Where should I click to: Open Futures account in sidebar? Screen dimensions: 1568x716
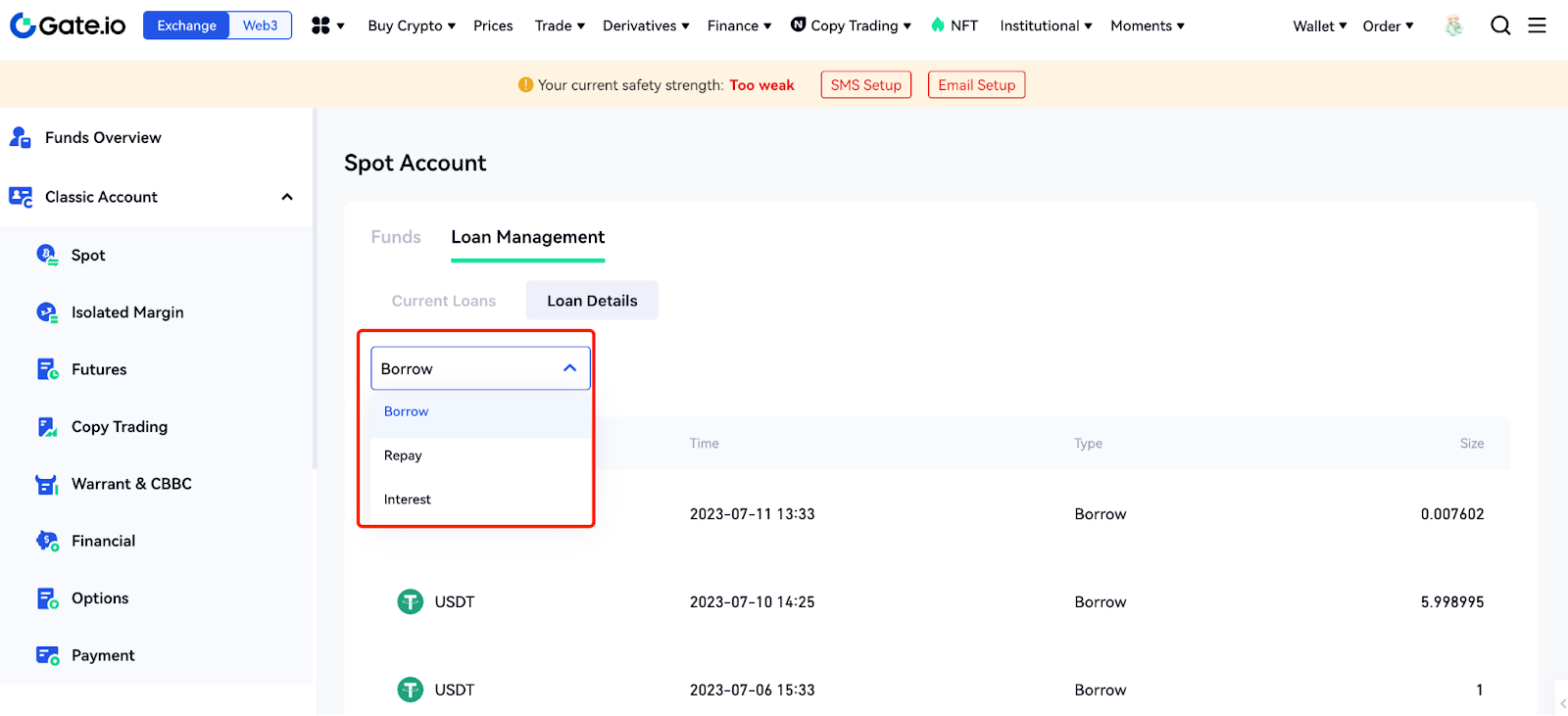point(99,369)
